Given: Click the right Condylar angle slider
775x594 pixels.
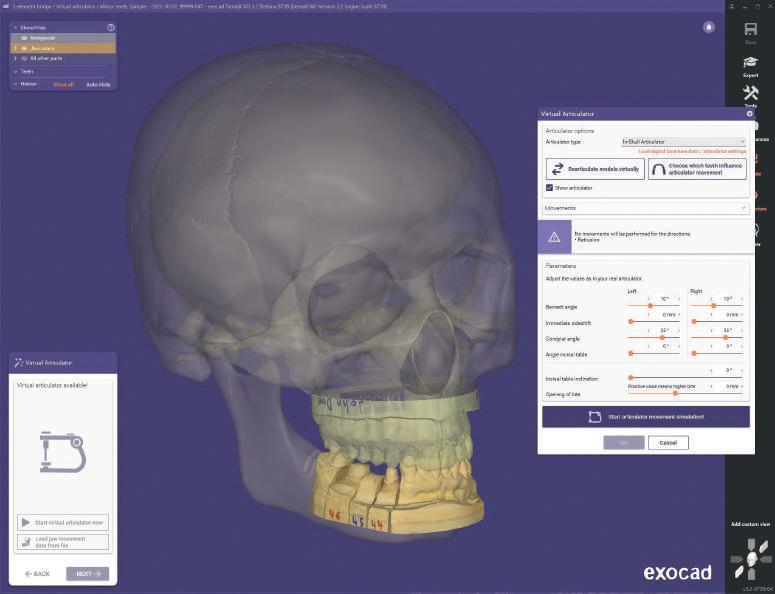Looking at the screenshot, I should click(717, 338).
